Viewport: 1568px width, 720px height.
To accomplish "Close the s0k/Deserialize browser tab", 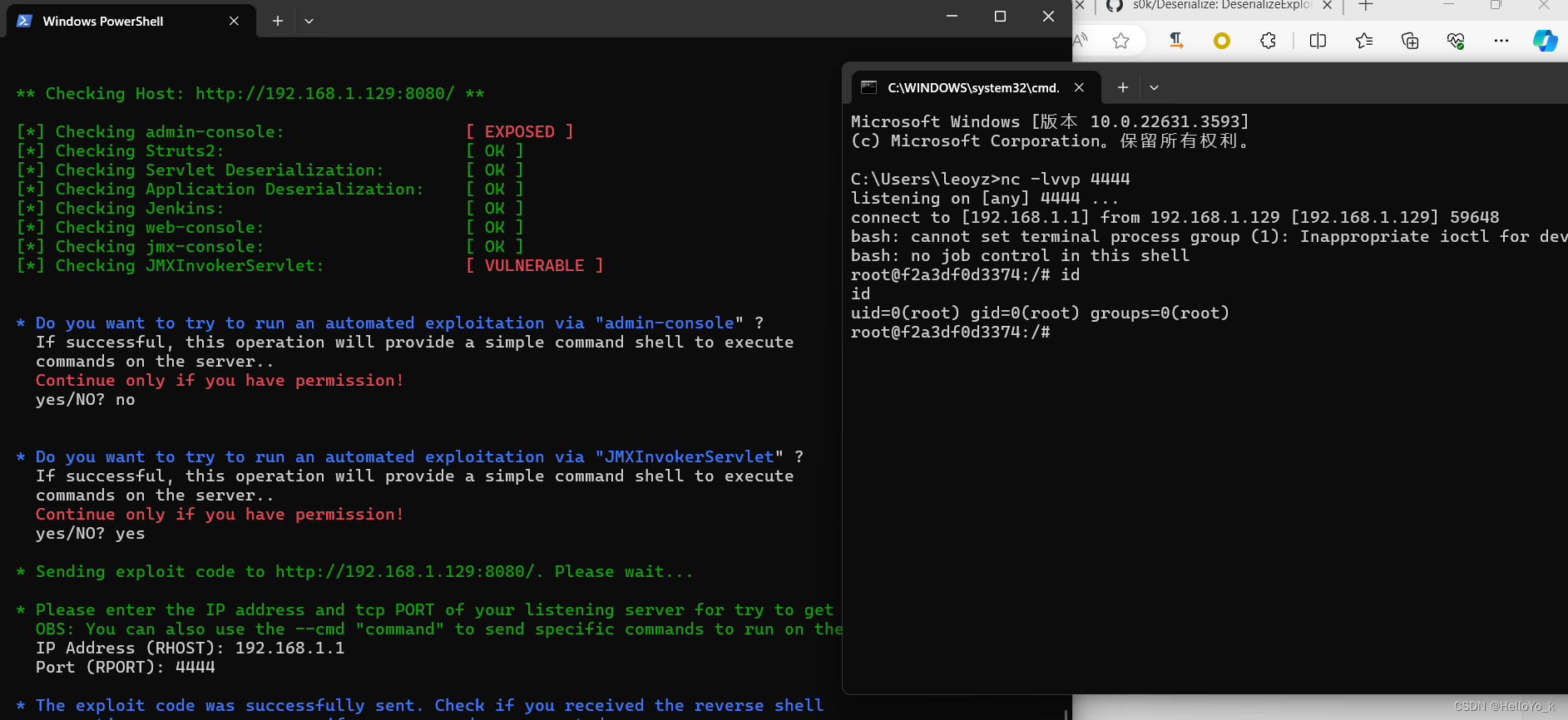I will 1327,6.
